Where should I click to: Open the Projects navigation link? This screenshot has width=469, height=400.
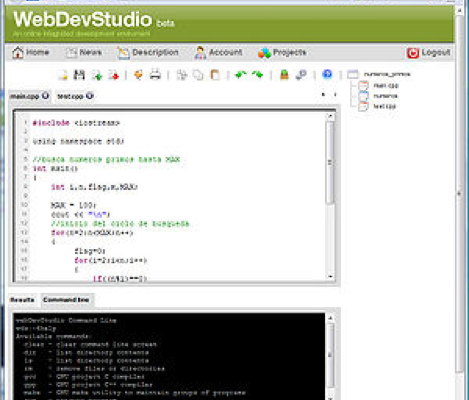pos(289,52)
